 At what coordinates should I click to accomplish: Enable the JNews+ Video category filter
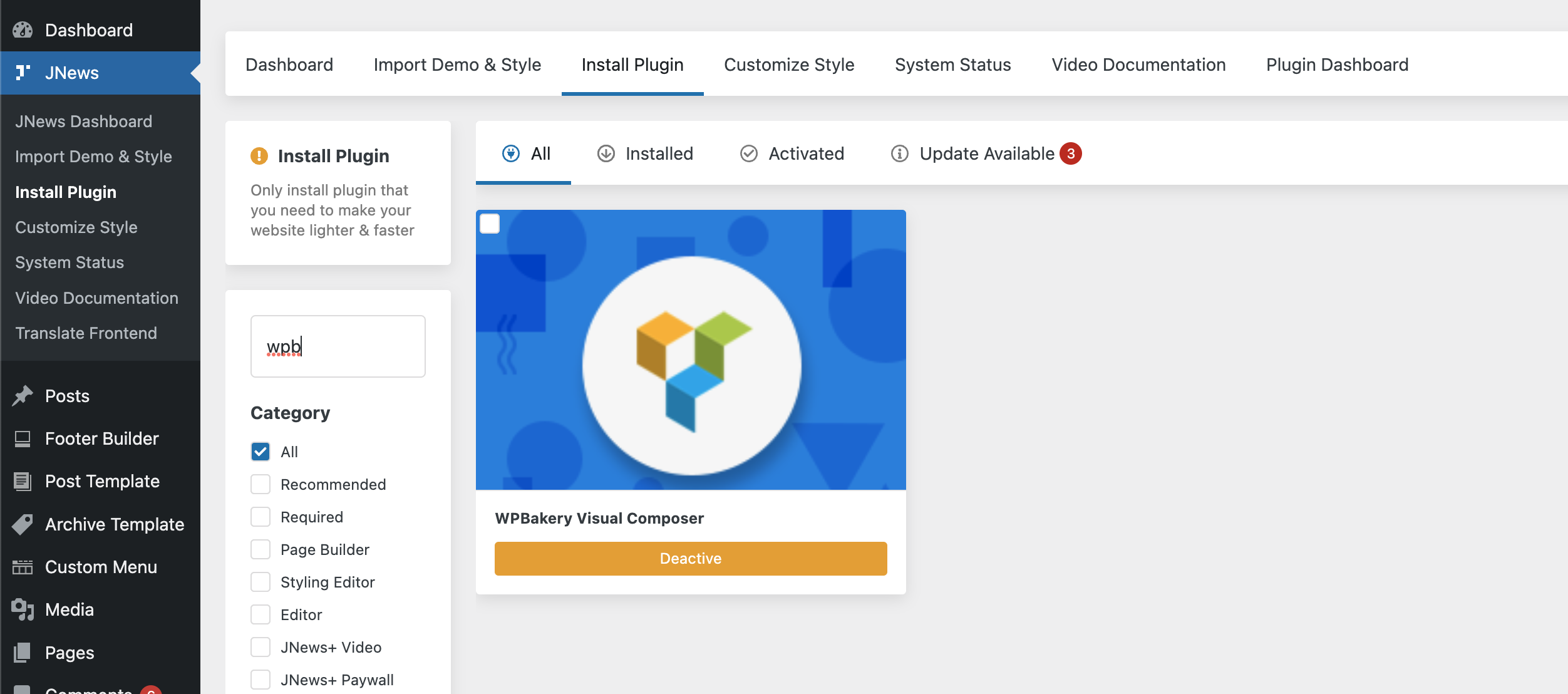point(260,647)
